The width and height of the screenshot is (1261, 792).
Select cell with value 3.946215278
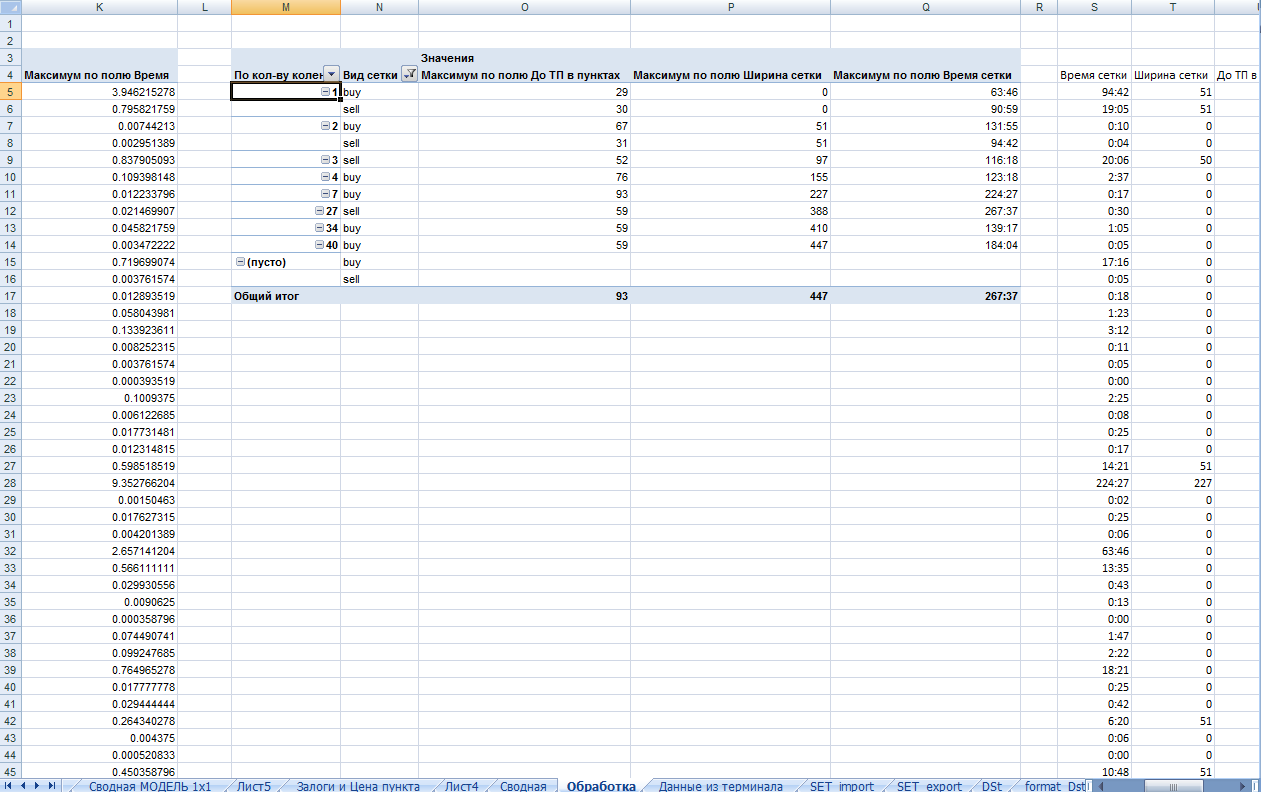pos(99,92)
